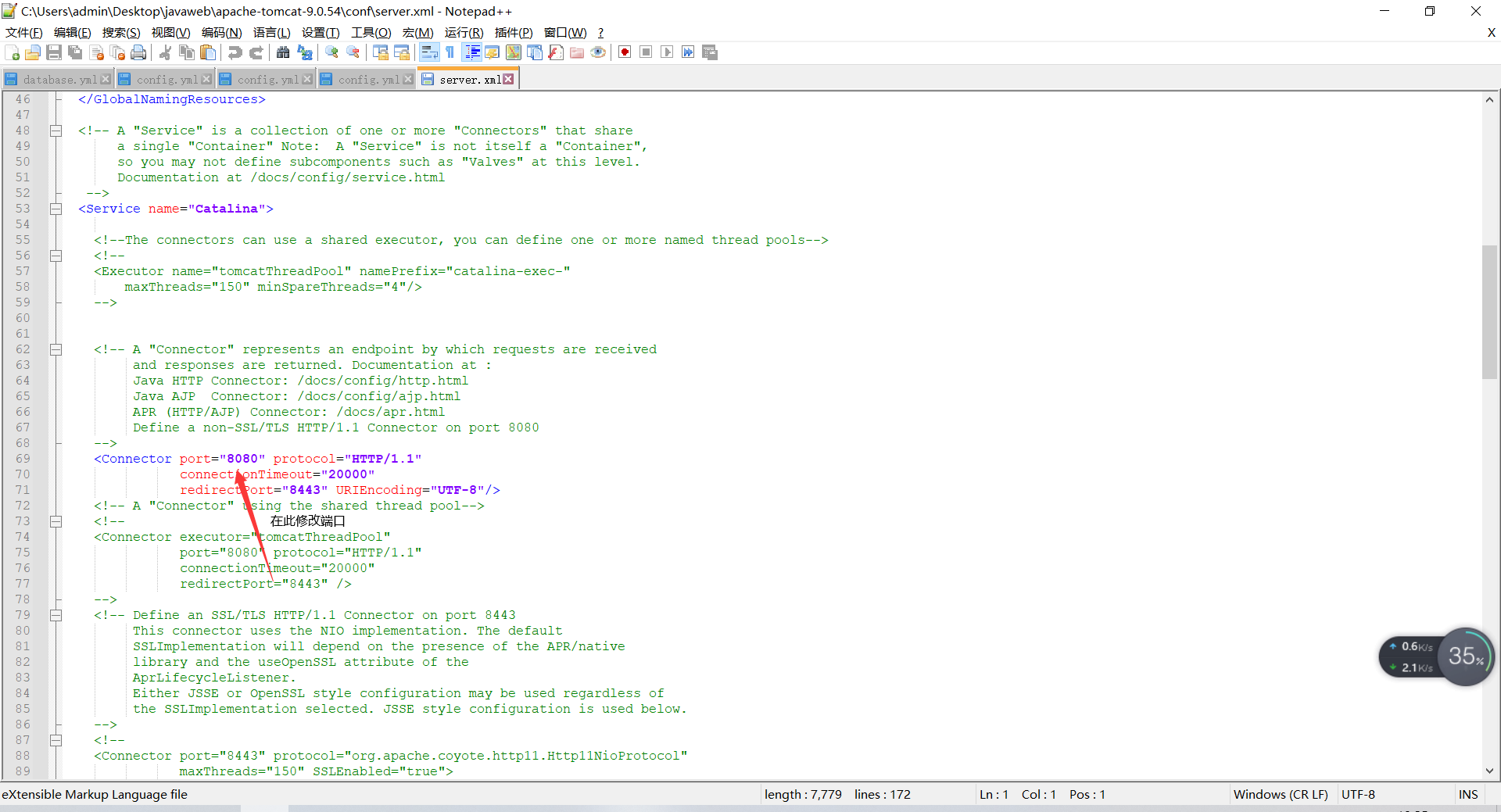
Task: Click the Save All toolbar icon
Action: click(x=75, y=52)
